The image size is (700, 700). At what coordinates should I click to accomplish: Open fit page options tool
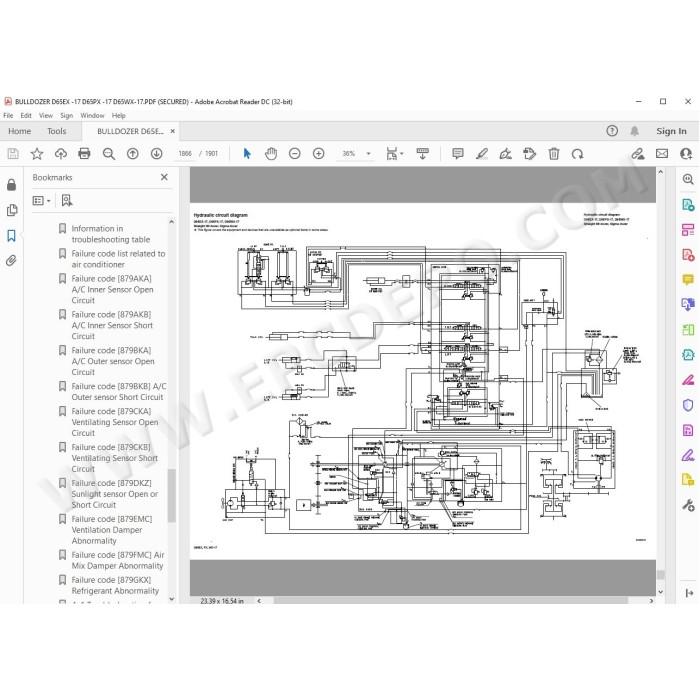click(x=394, y=154)
